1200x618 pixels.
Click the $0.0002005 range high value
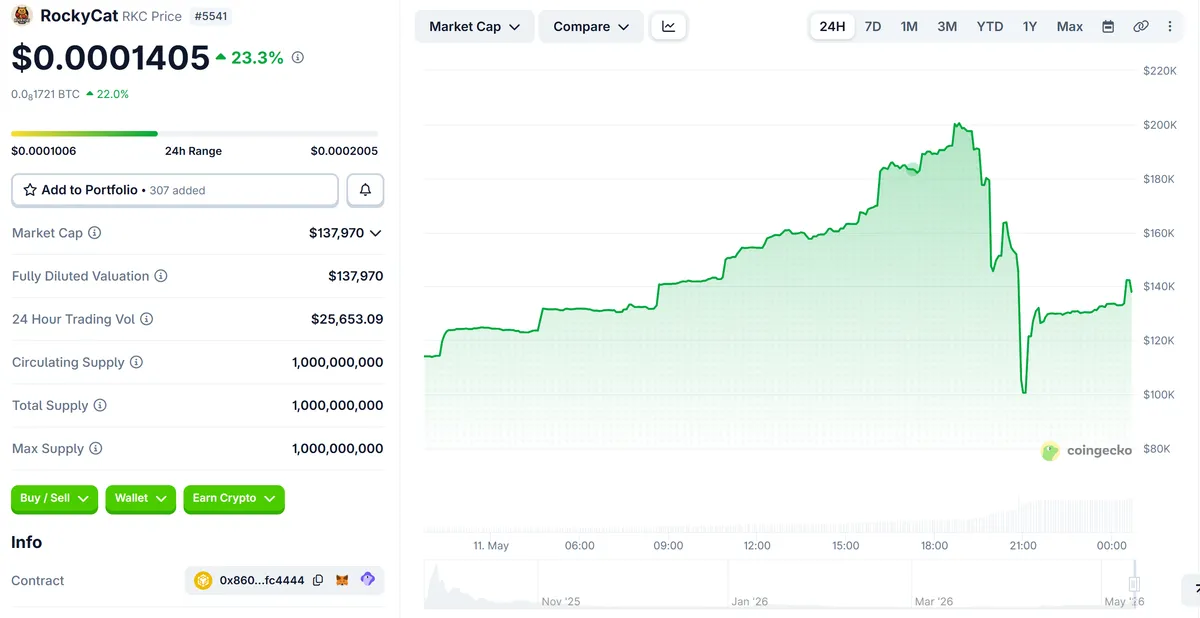pyautogui.click(x=344, y=151)
